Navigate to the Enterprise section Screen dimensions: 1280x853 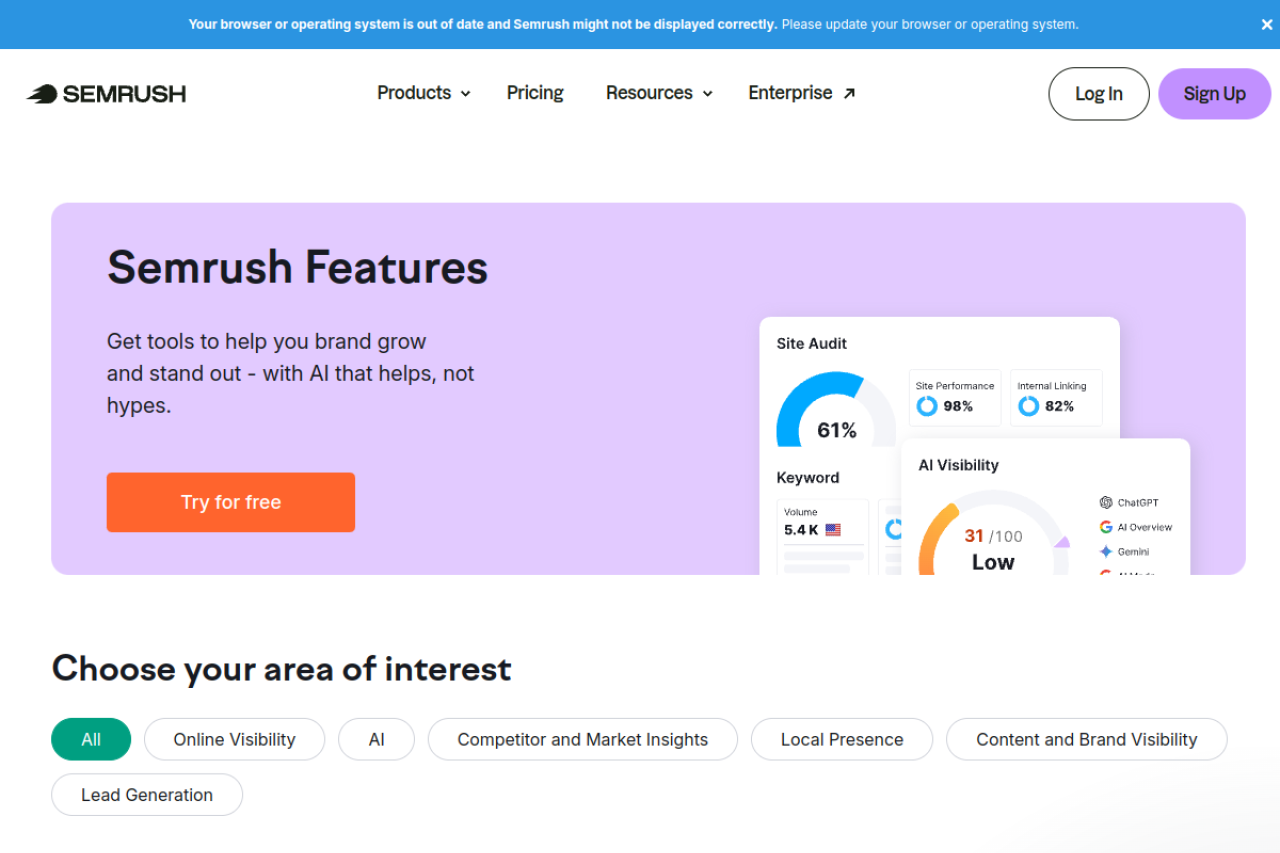click(790, 93)
